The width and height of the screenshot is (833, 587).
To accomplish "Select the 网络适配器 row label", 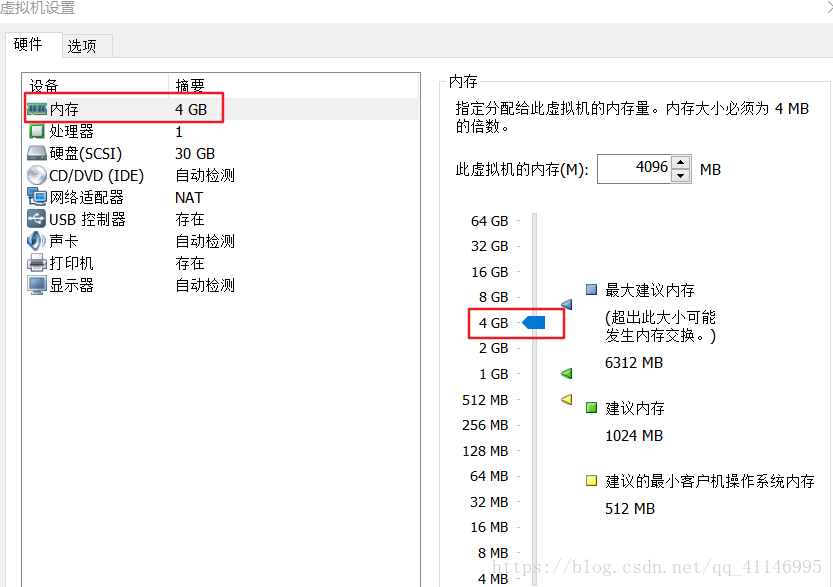I will pyautogui.click(x=87, y=197).
